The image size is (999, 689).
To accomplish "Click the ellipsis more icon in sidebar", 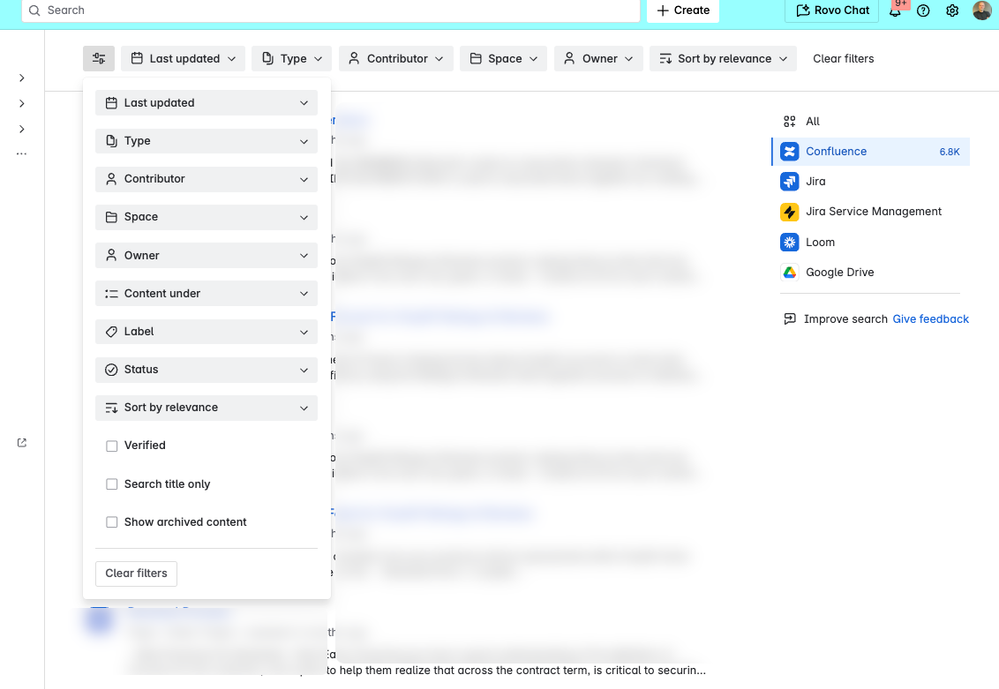I will (x=22, y=154).
